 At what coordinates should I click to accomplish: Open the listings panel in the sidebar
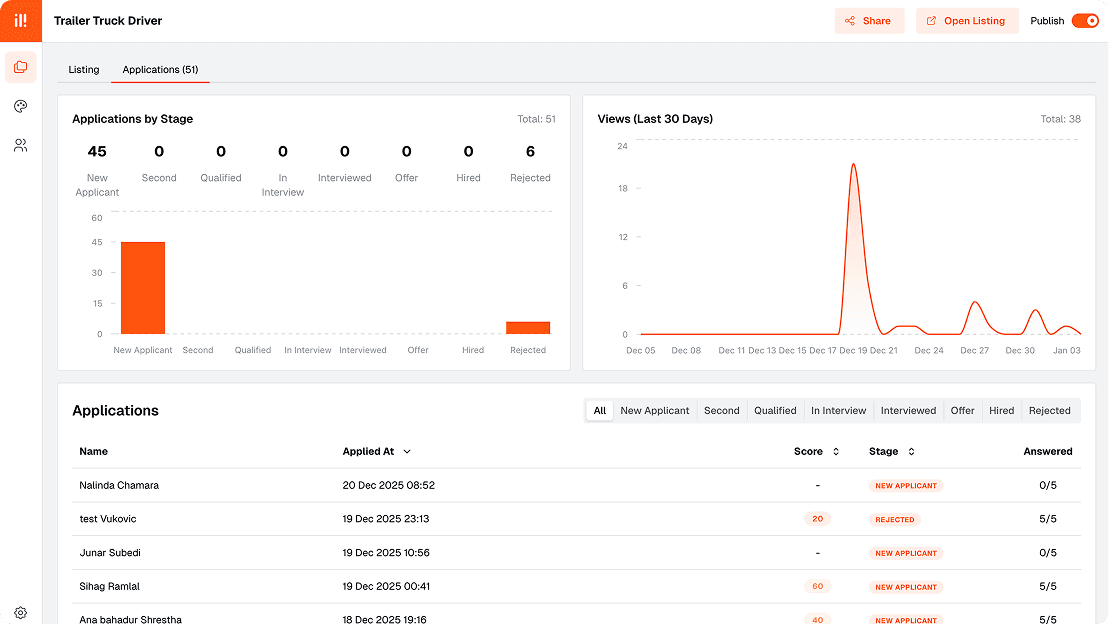pos(20,66)
